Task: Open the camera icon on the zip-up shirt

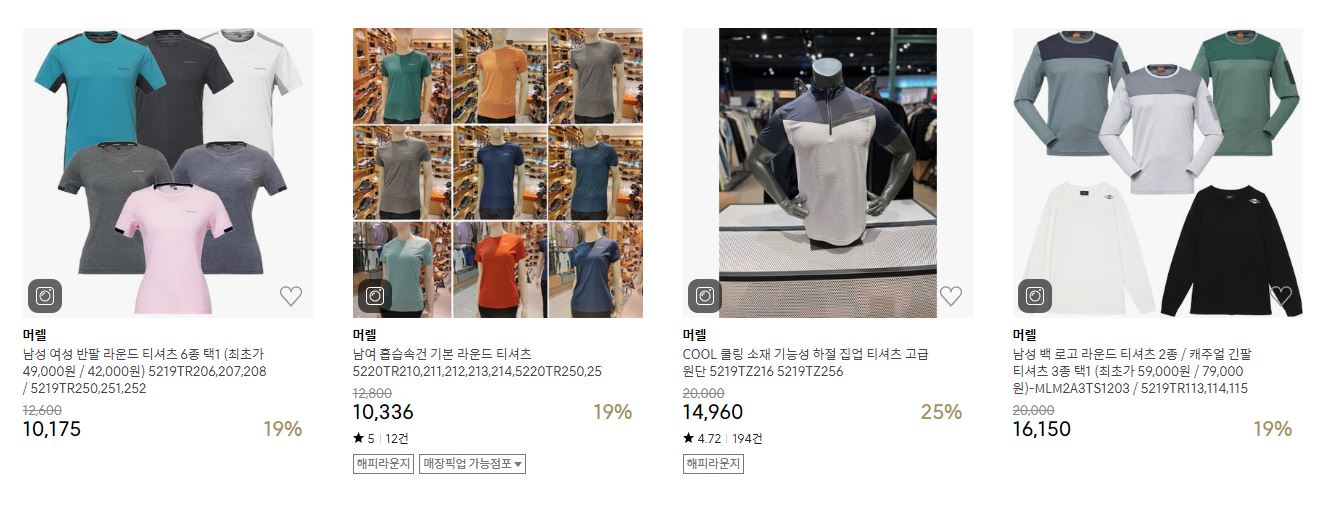Action: tap(705, 296)
